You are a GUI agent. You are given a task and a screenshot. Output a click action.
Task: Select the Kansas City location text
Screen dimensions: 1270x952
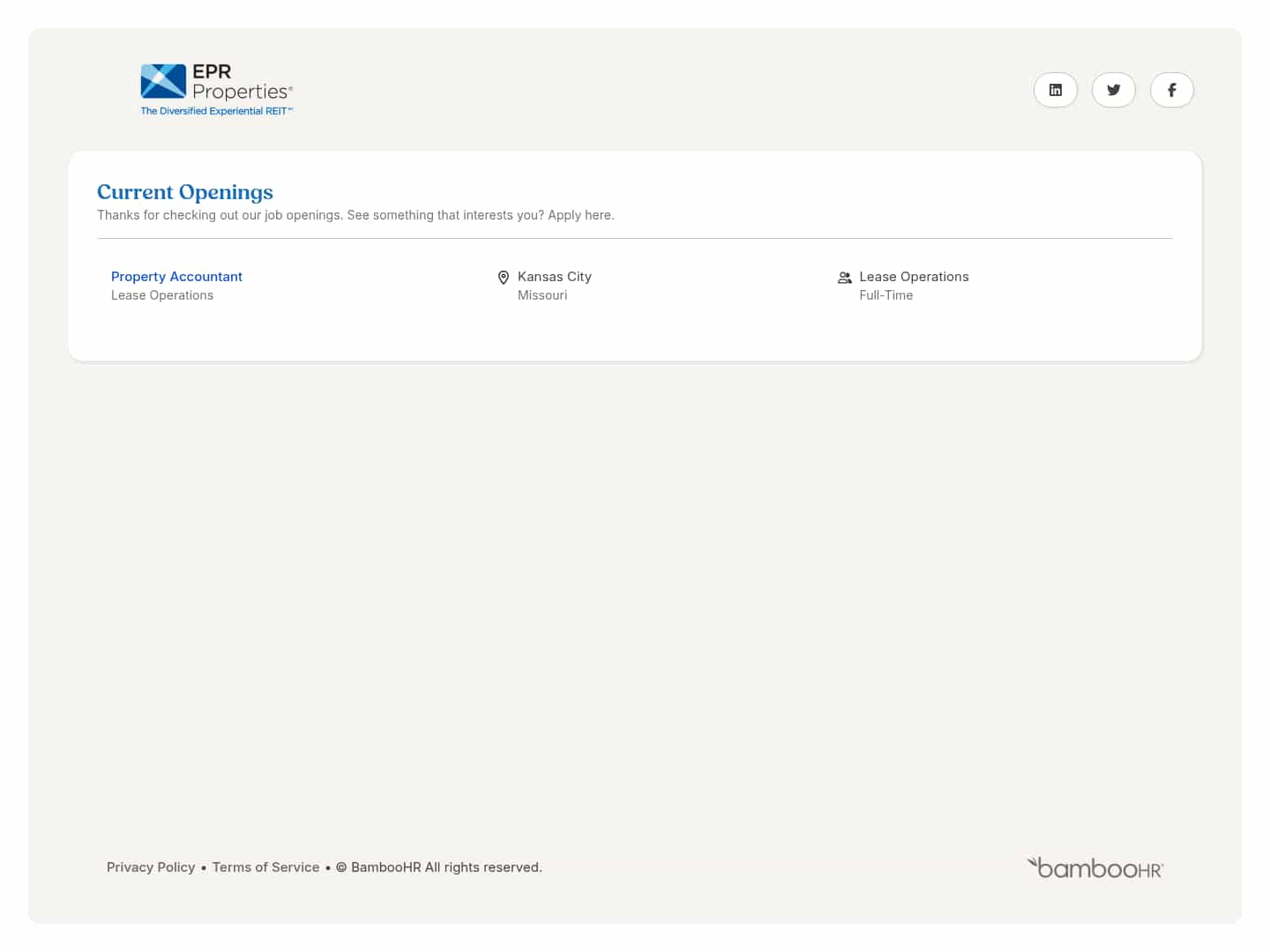click(x=554, y=276)
